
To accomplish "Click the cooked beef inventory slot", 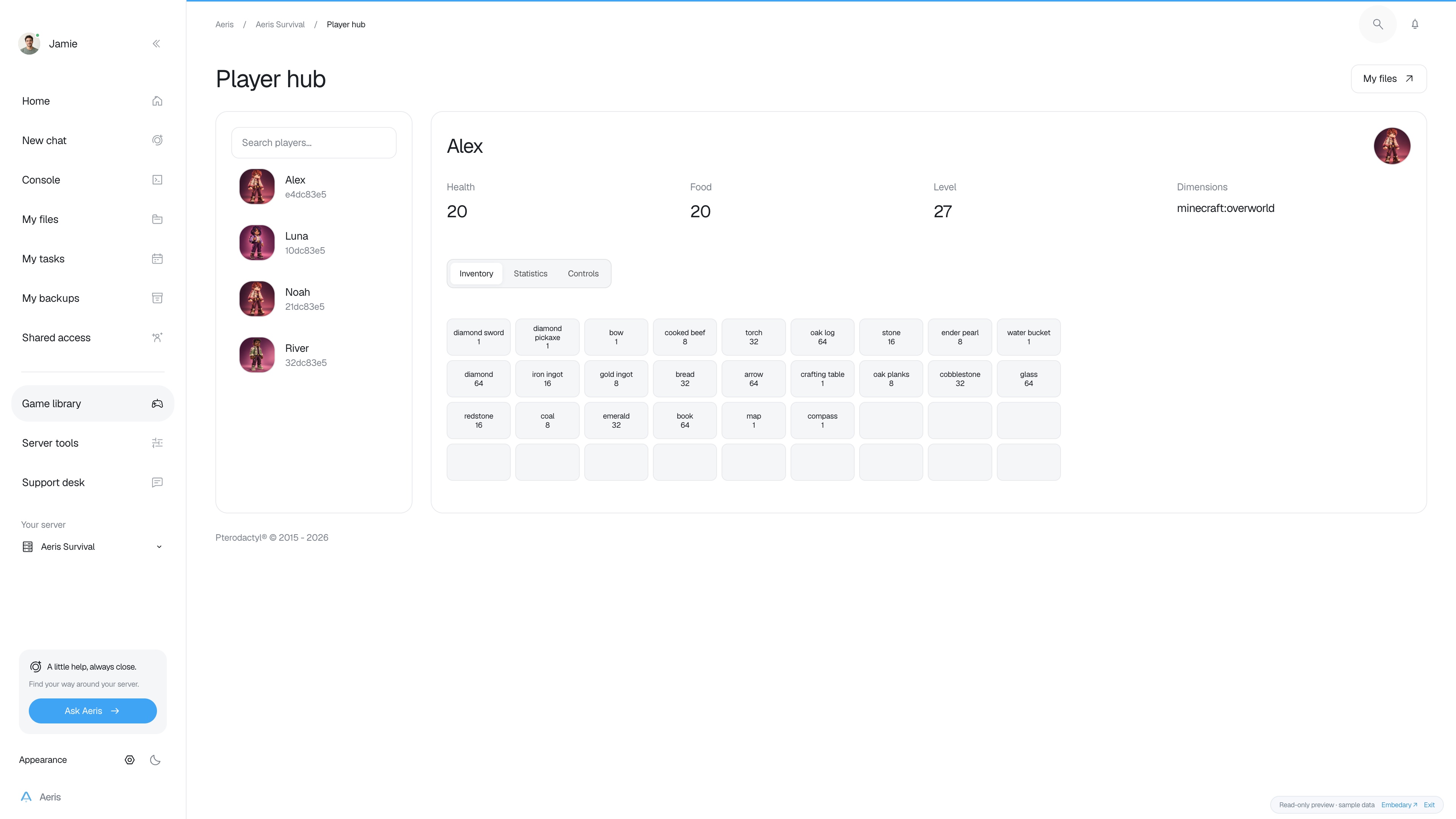I will (x=684, y=337).
